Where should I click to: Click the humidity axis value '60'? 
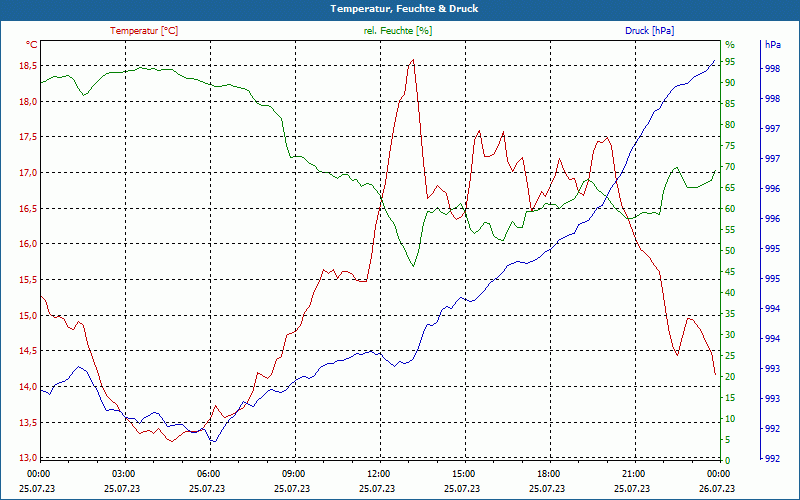[x=730, y=209]
